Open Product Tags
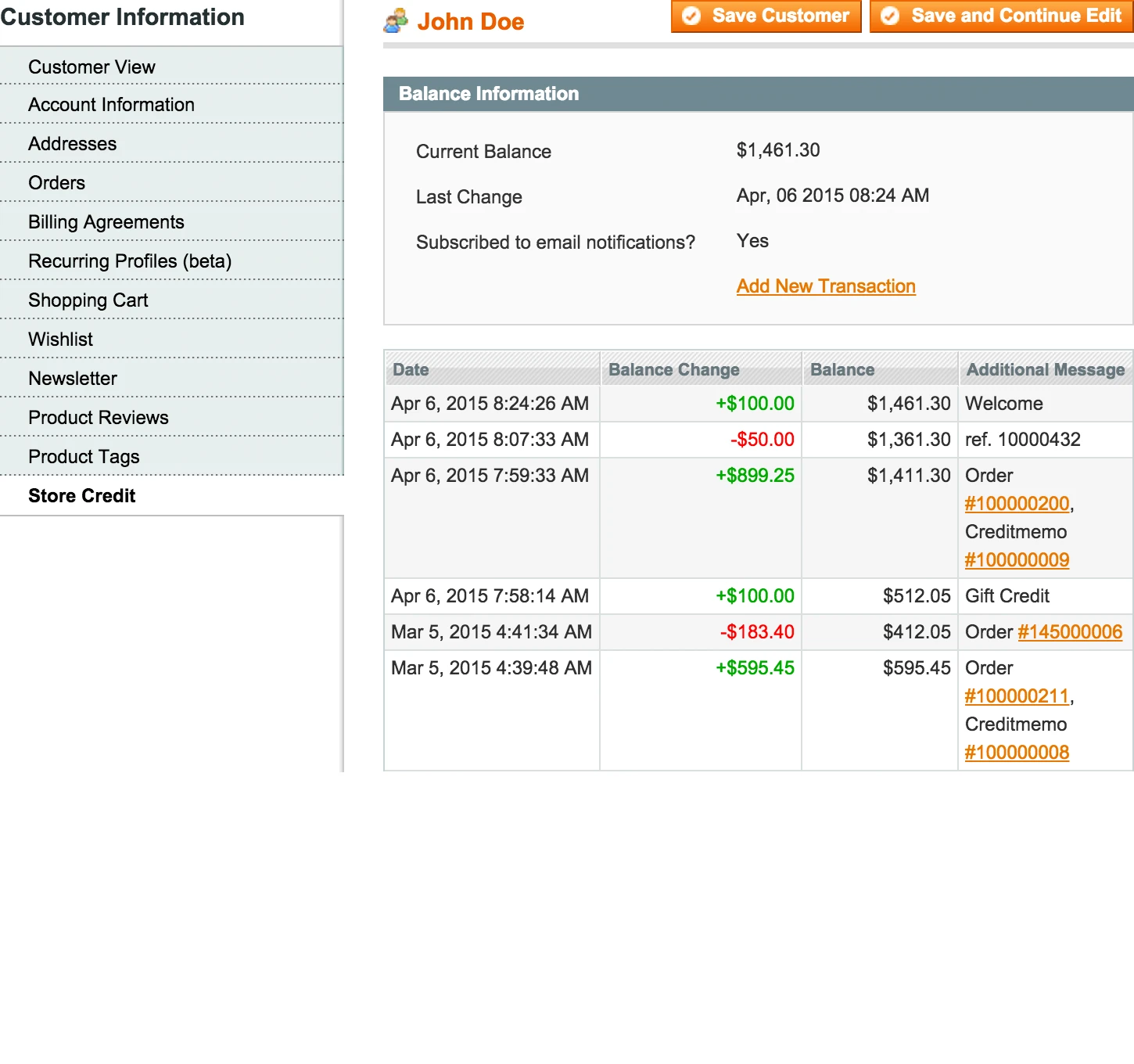1134x1064 pixels. [84, 456]
